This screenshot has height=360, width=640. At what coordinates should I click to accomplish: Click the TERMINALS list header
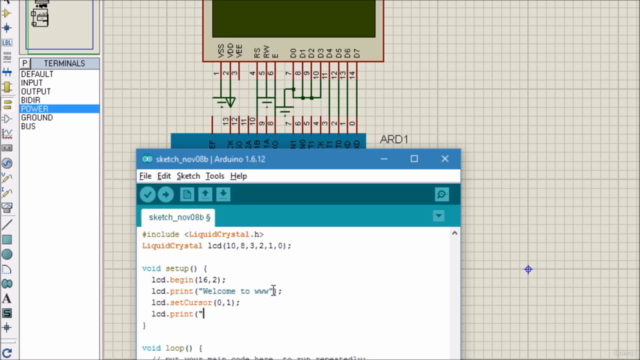pos(64,63)
